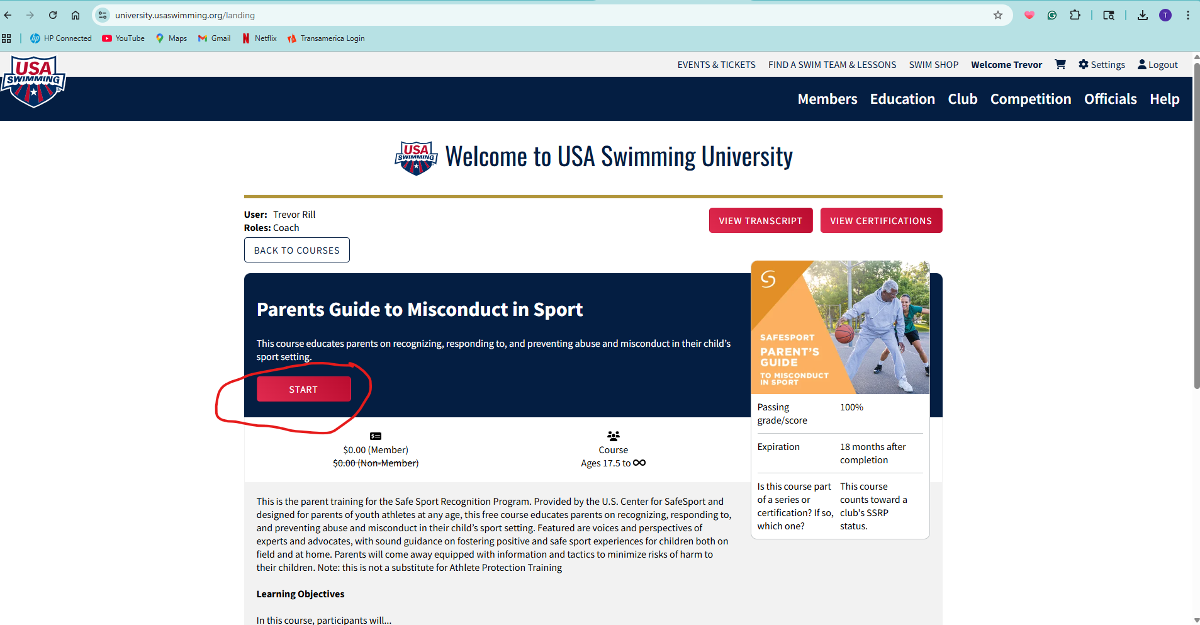
Task: Bookmark this page with the star icon
Action: click(997, 15)
